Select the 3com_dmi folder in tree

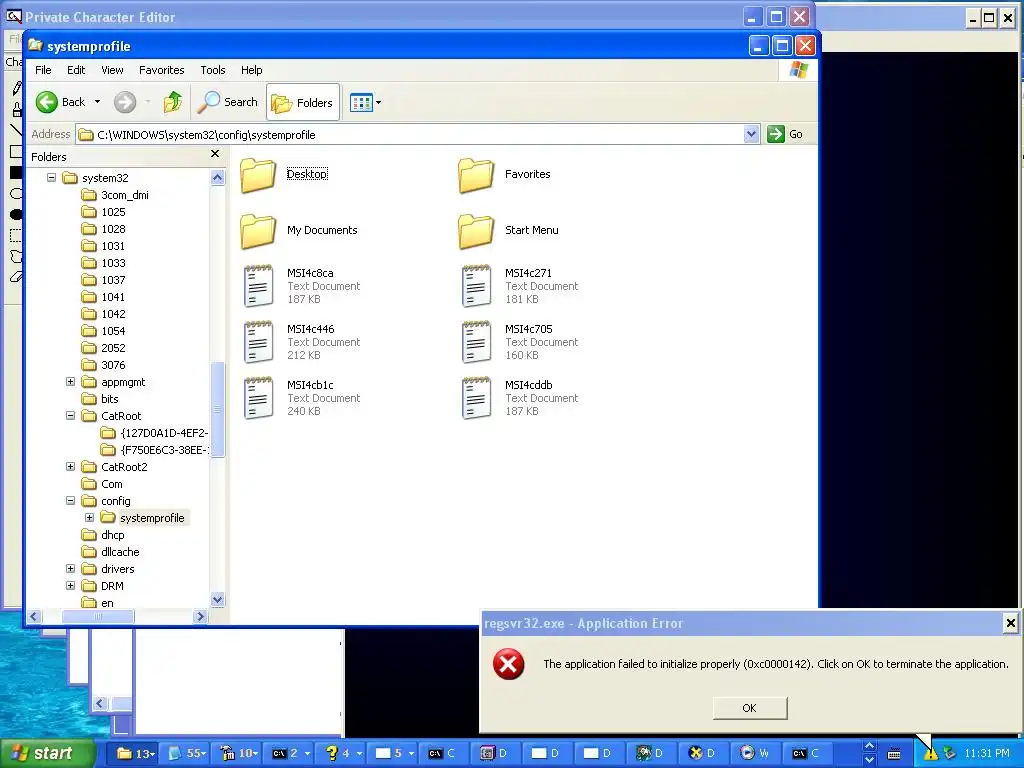click(116, 195)
